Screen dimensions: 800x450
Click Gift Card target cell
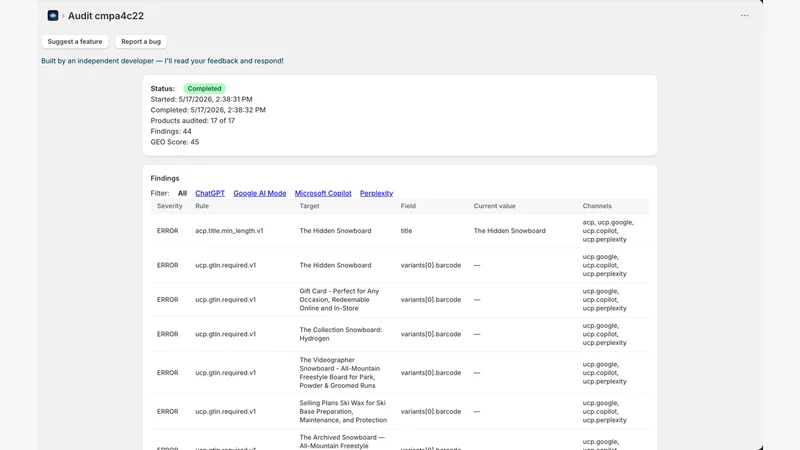point(339,299)
